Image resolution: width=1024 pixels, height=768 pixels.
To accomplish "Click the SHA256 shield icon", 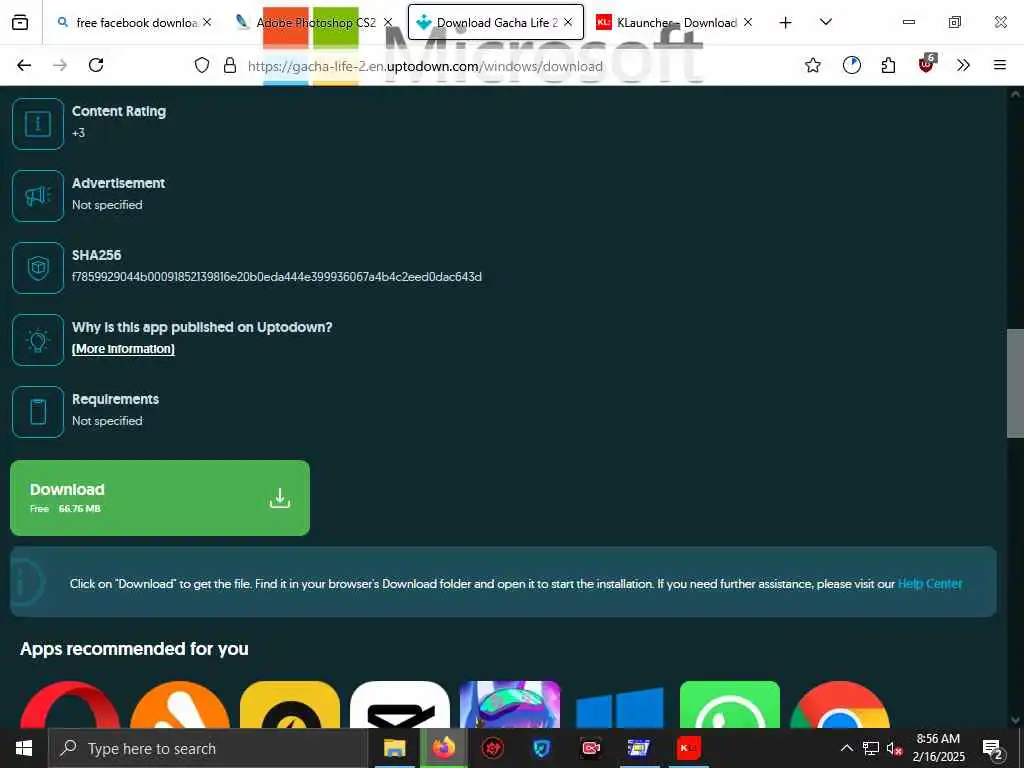I will (38, 268).
